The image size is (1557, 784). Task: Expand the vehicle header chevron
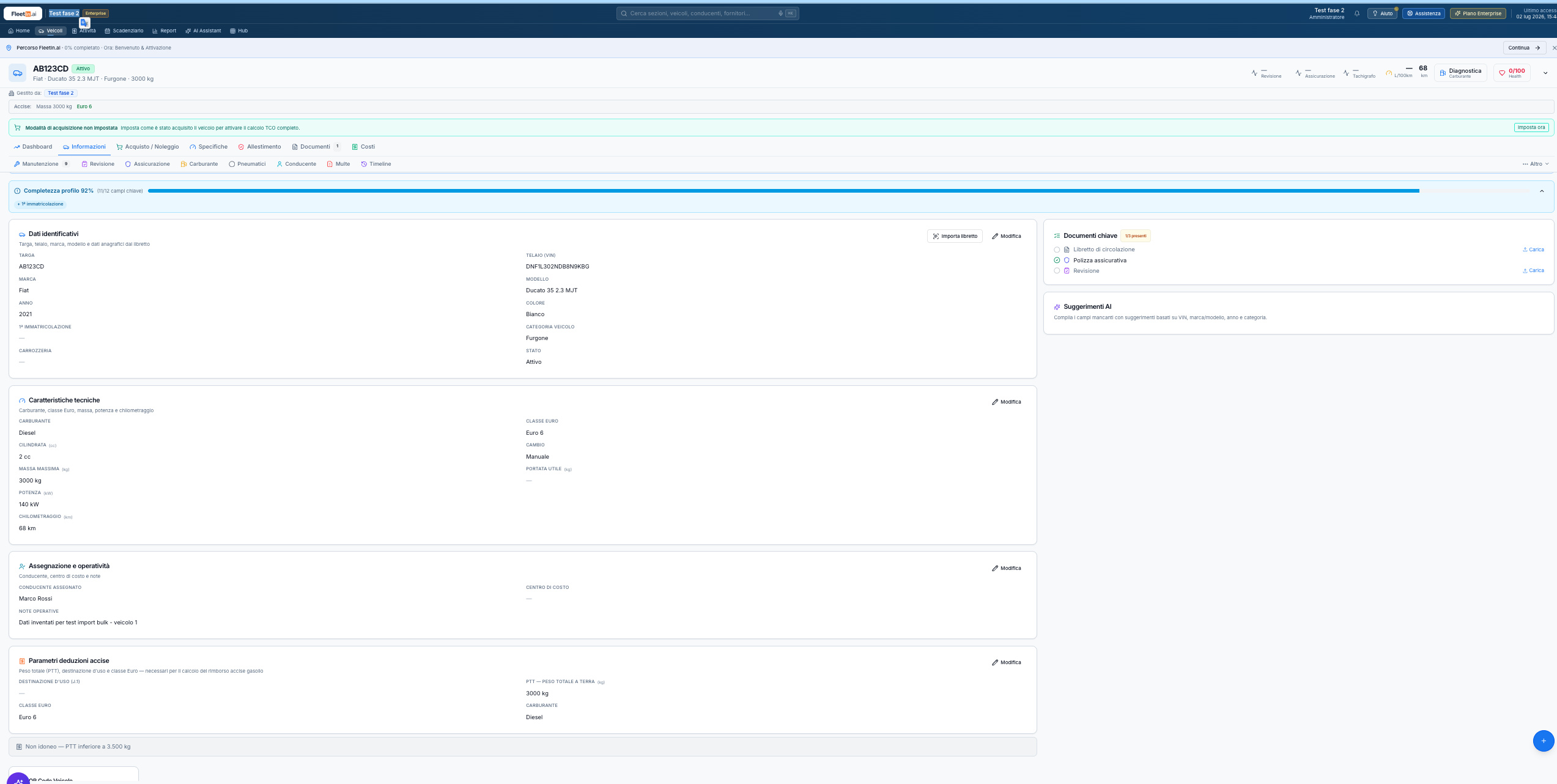coord(1545,73)
